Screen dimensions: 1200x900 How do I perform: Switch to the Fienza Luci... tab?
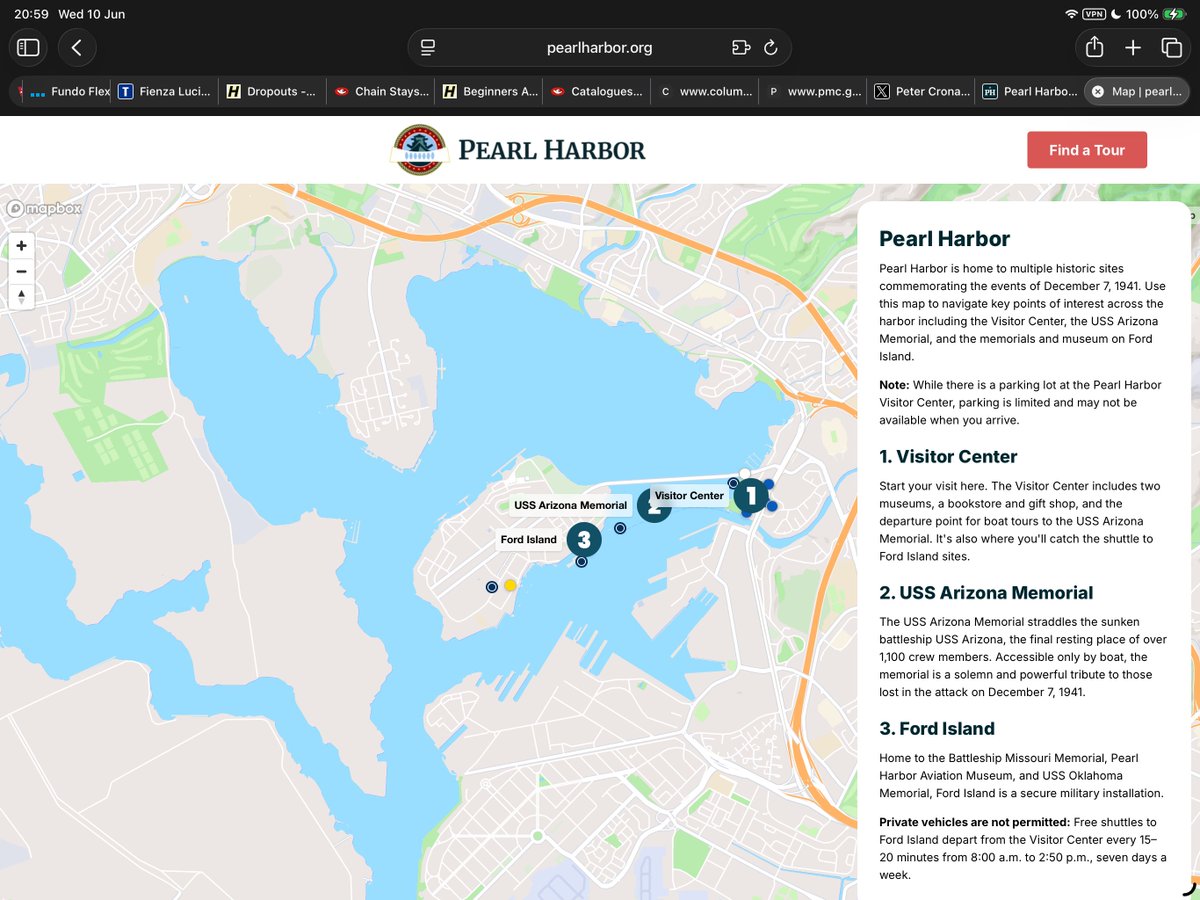tap(165, 91)
